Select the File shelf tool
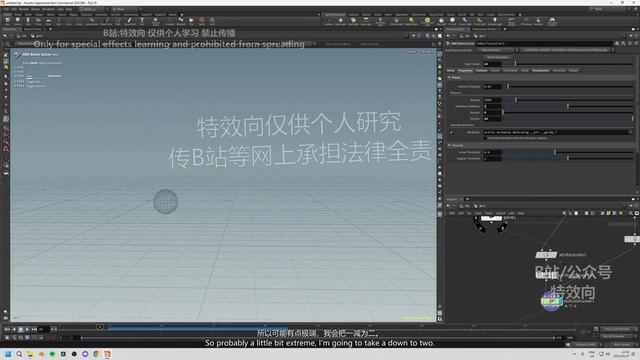The image size is (640, 360). pyautogui.click(x=191, y=20)
